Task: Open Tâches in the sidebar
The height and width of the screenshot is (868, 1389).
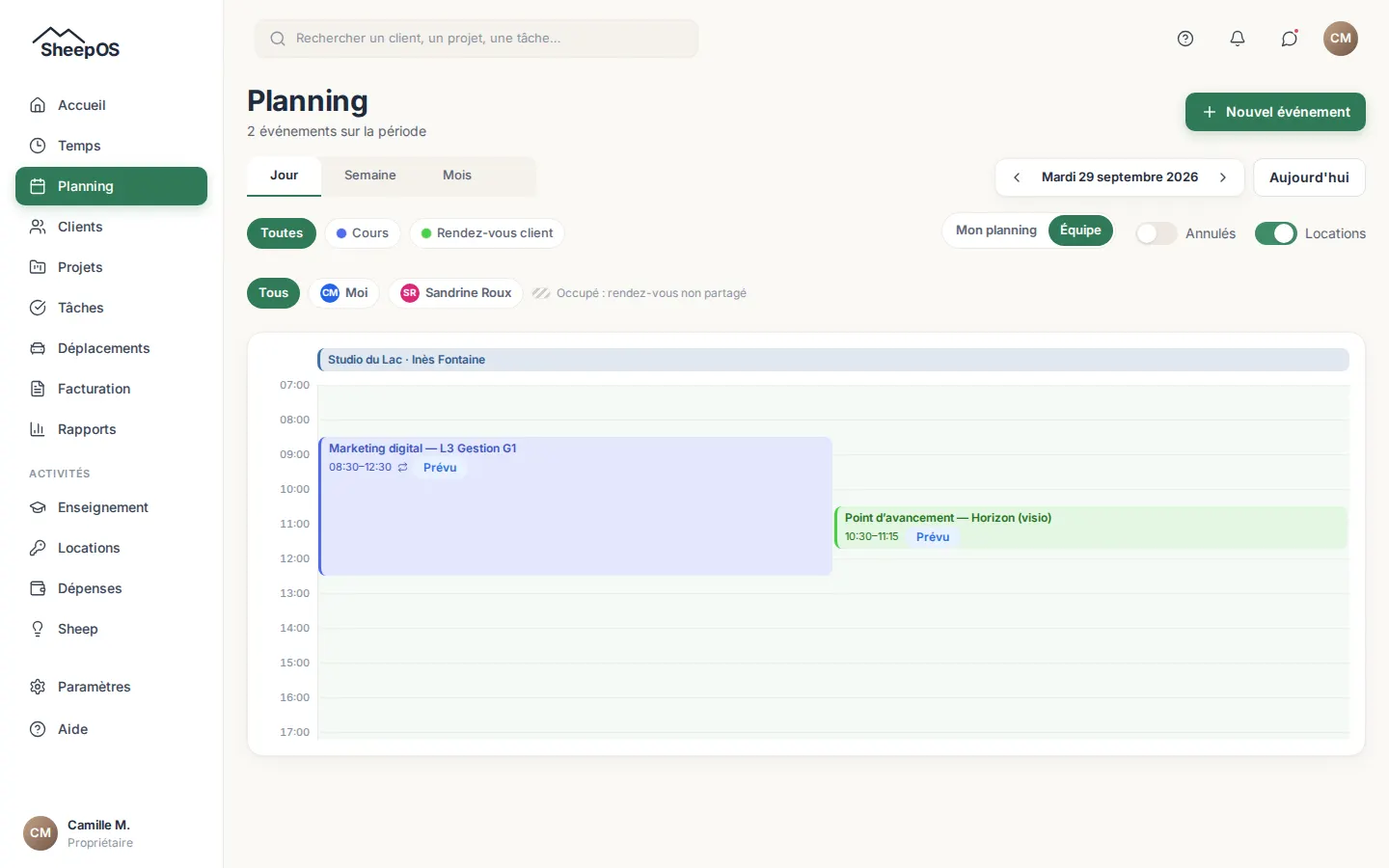Action: (x=111, y=308)
